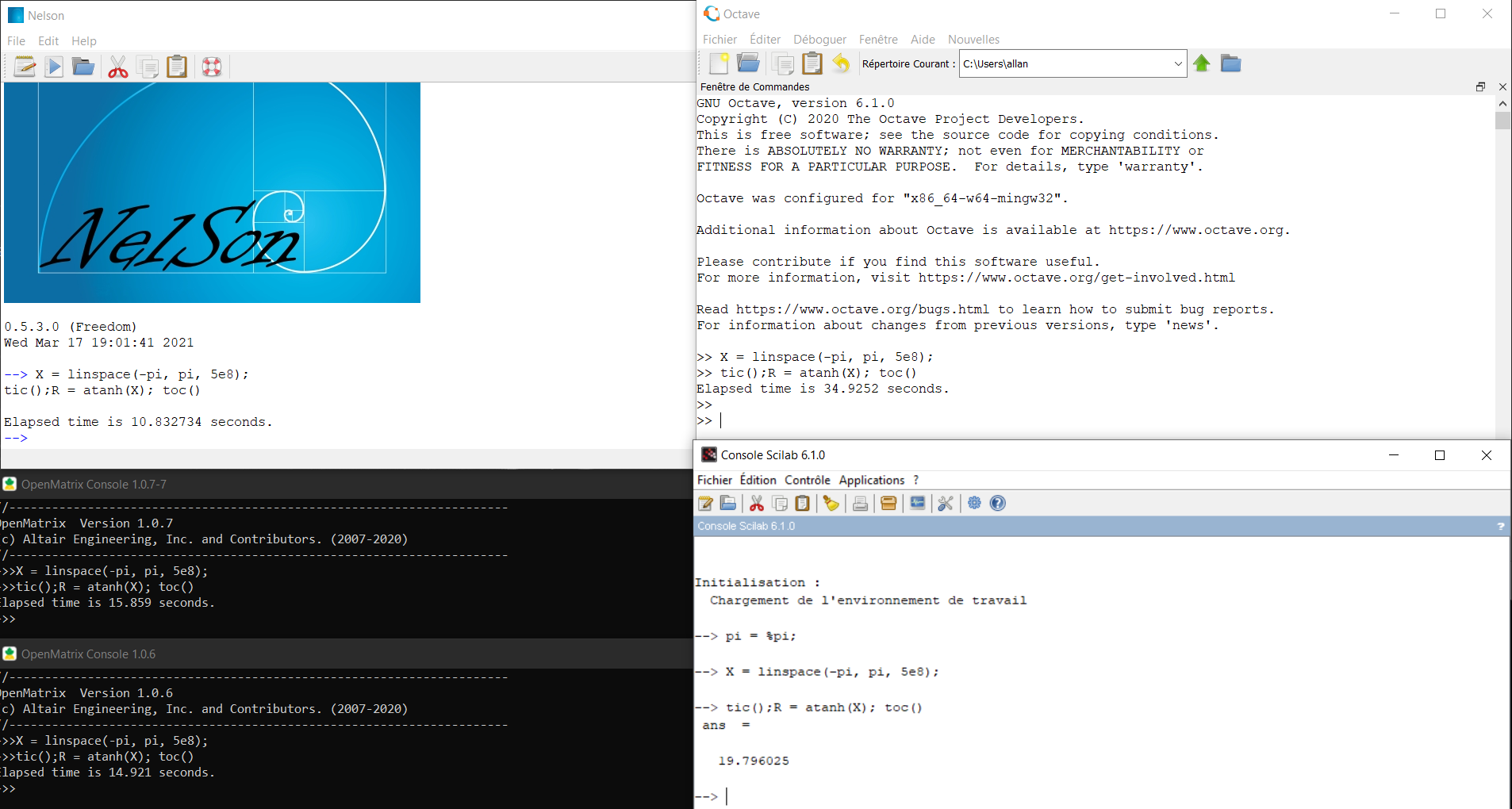Click the paste clipboard icon in Nelson
This screenshot has width=1512, height=809.
pyautogui.click(x=177, y=67)
